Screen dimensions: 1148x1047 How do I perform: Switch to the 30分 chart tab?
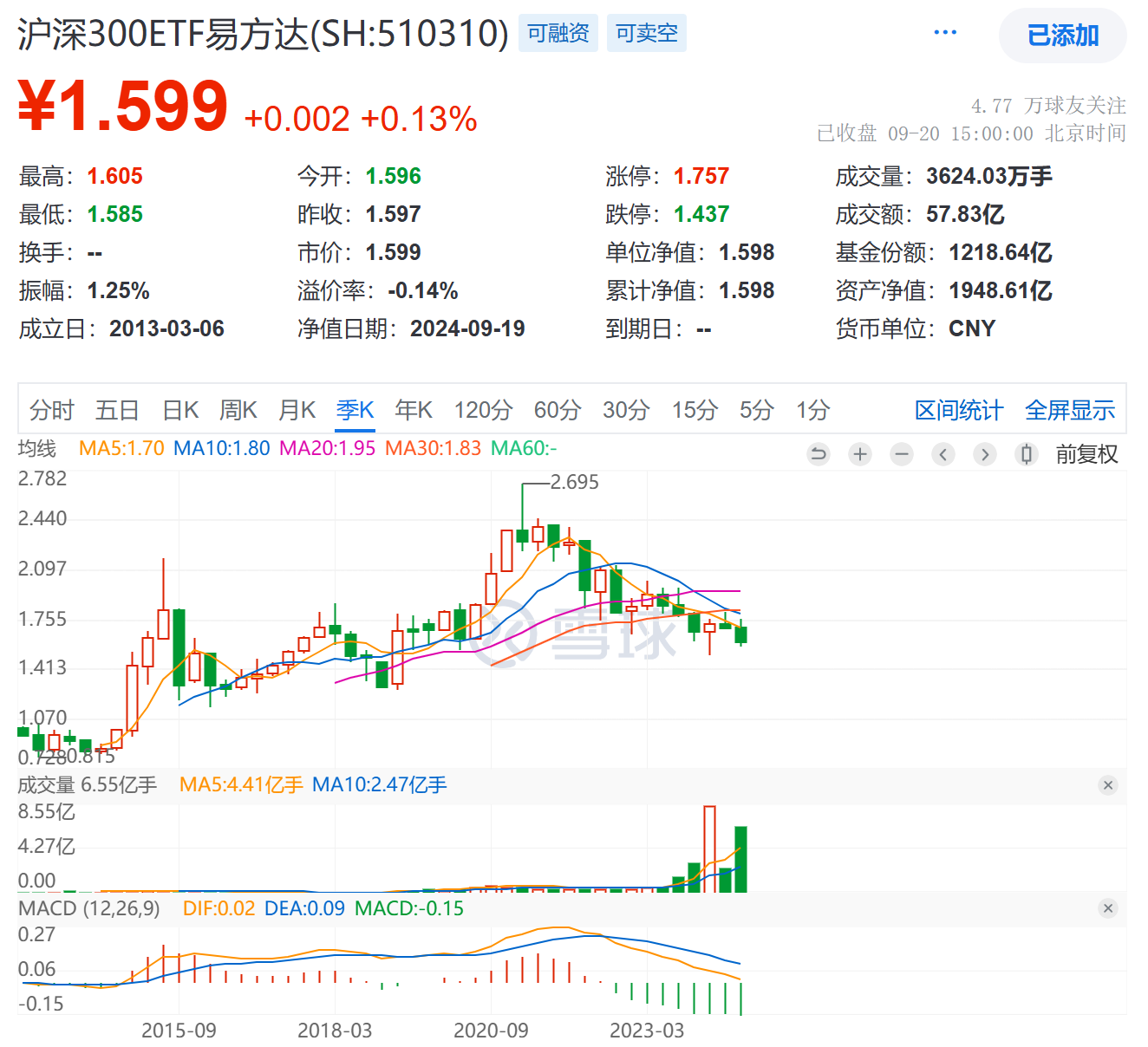[626, 410]
